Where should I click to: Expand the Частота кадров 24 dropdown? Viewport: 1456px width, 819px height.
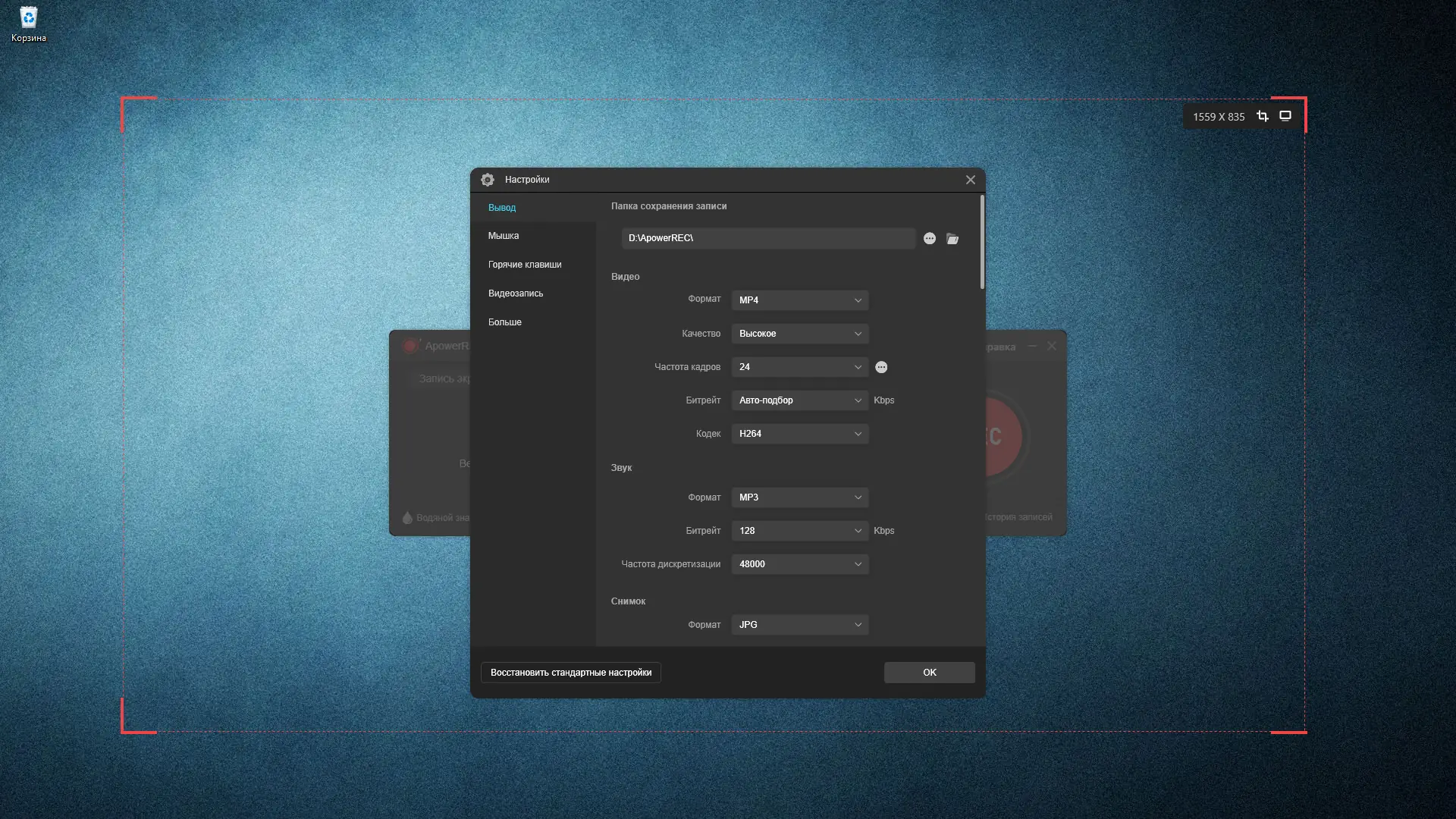point(800,367)
